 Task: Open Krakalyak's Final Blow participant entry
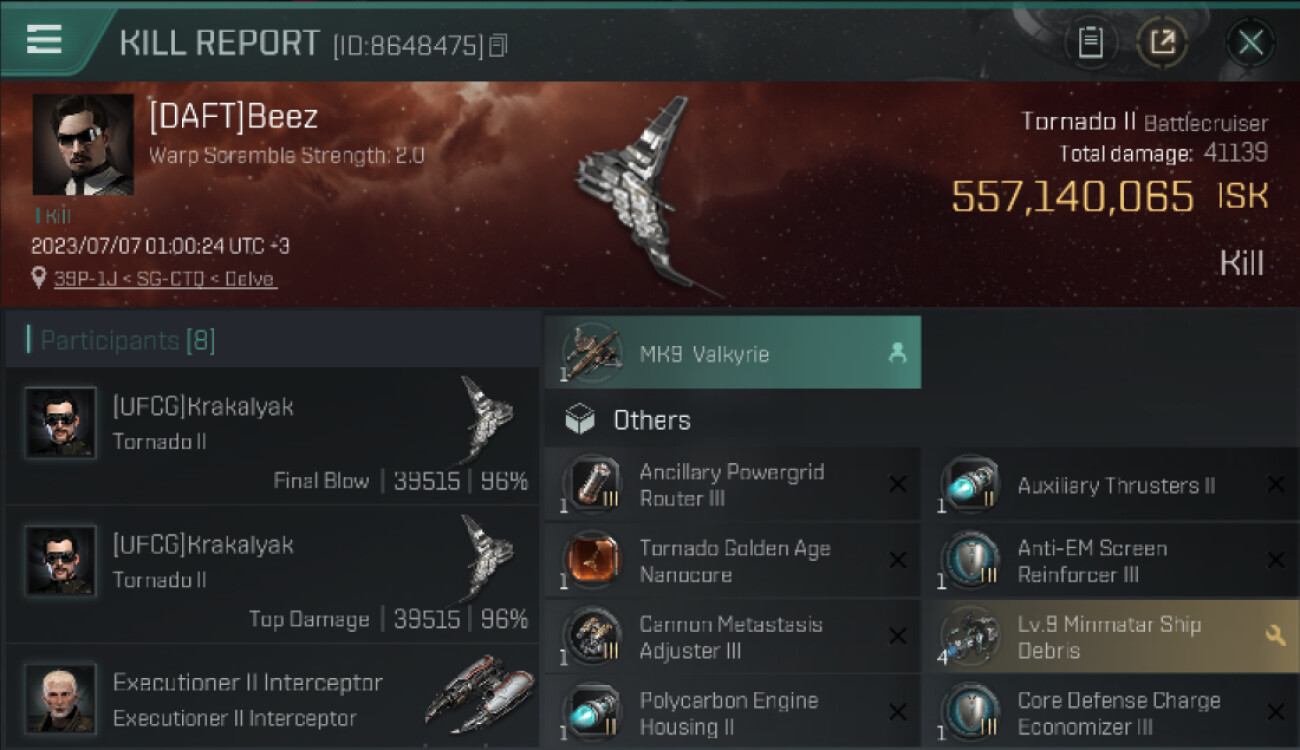click(x=272, y=436)
